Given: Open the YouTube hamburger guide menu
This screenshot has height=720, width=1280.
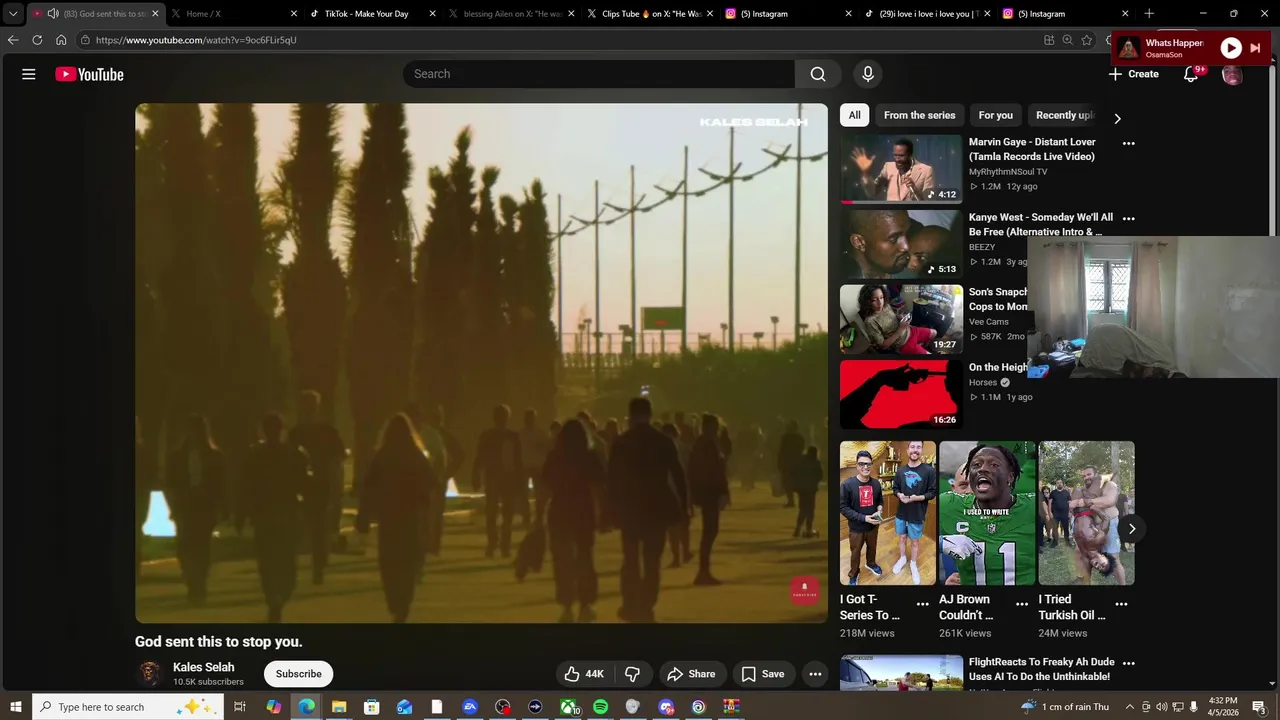Looking at the screenshot, I should click(29, 74).
